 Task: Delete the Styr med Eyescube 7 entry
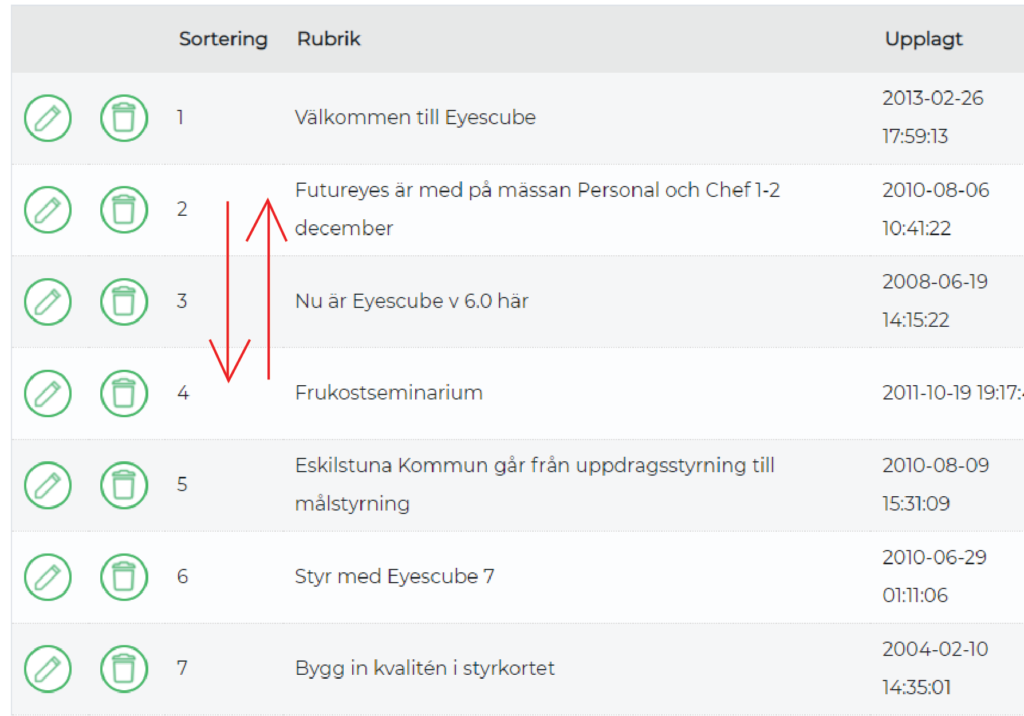(124, 577)
